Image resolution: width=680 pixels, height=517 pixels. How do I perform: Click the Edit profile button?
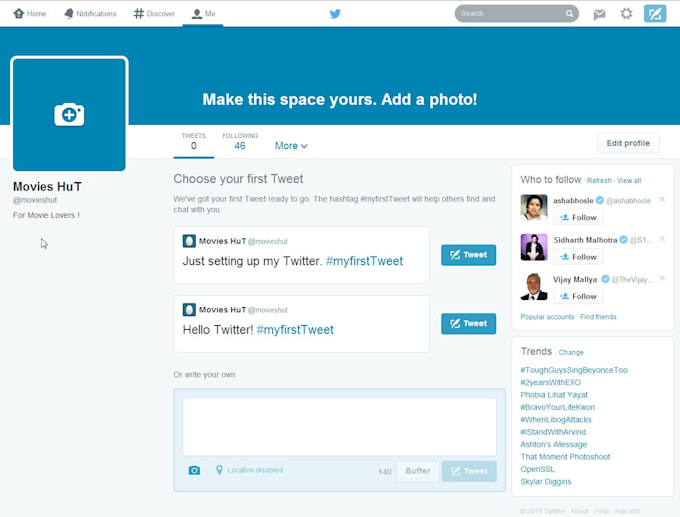(x=628, y=143)
